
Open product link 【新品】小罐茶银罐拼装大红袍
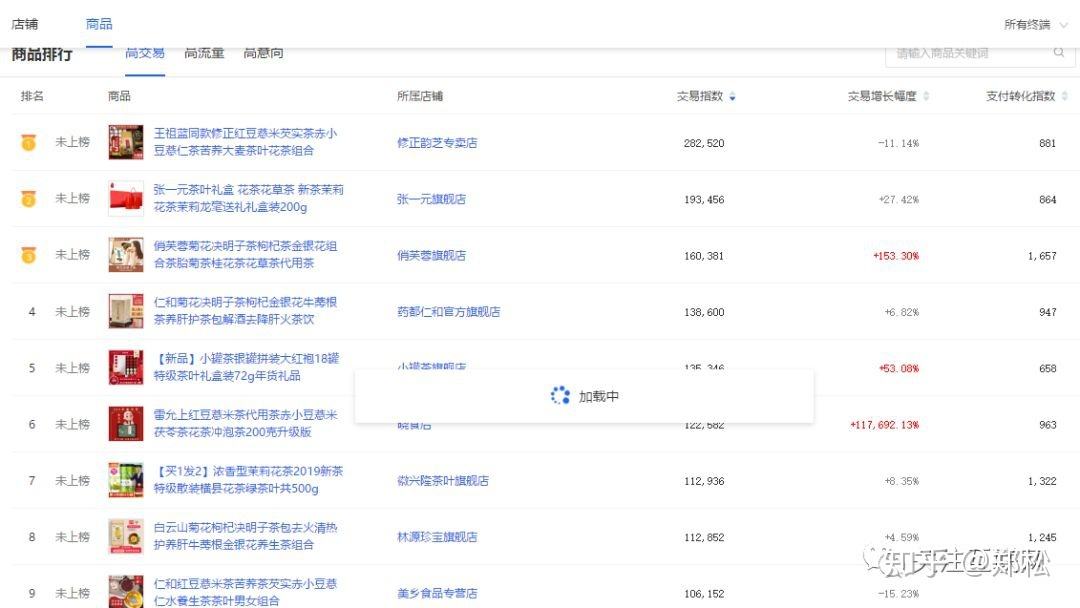(x=246, y=368)
